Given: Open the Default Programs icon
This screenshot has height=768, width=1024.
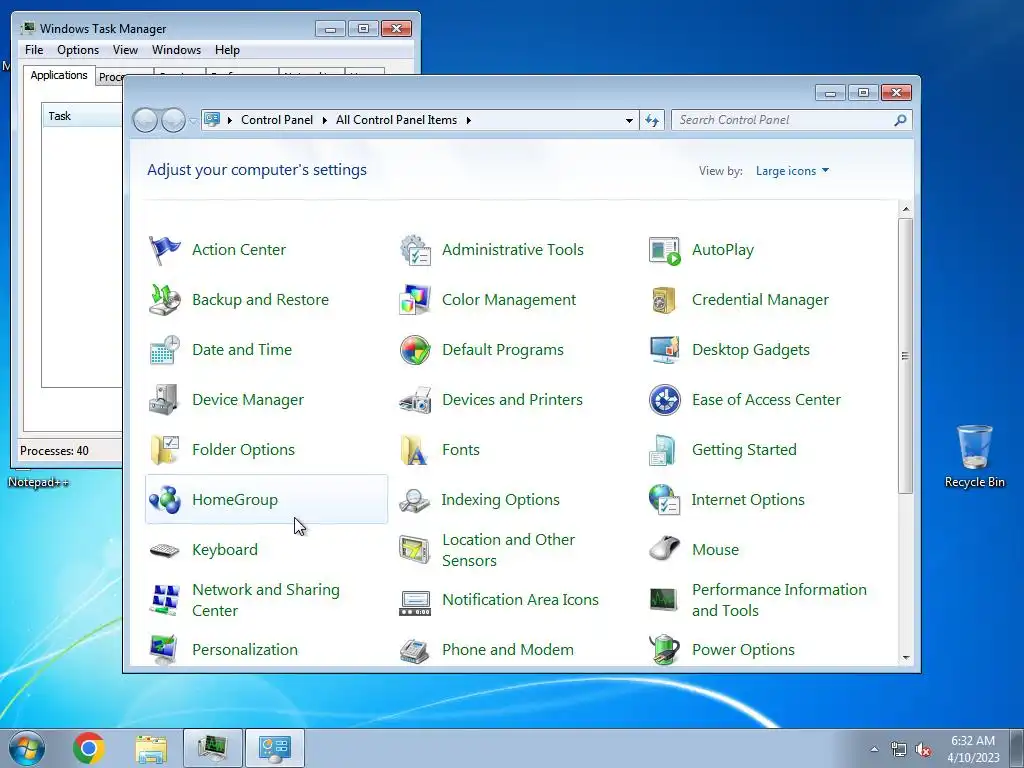Looking at the screenshot, I should click(x=415, y=350).
